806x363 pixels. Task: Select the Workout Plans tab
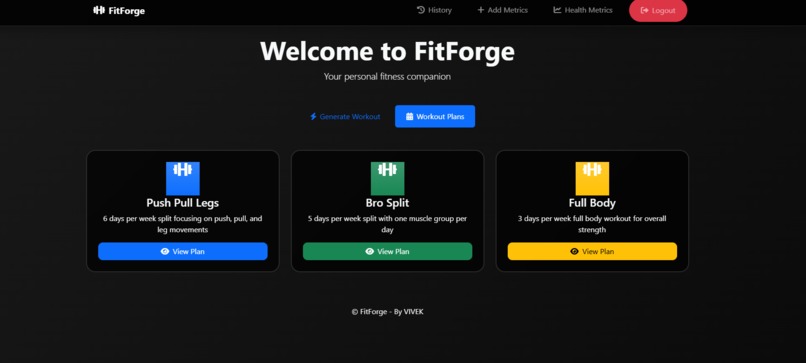[x=435, y=116]
